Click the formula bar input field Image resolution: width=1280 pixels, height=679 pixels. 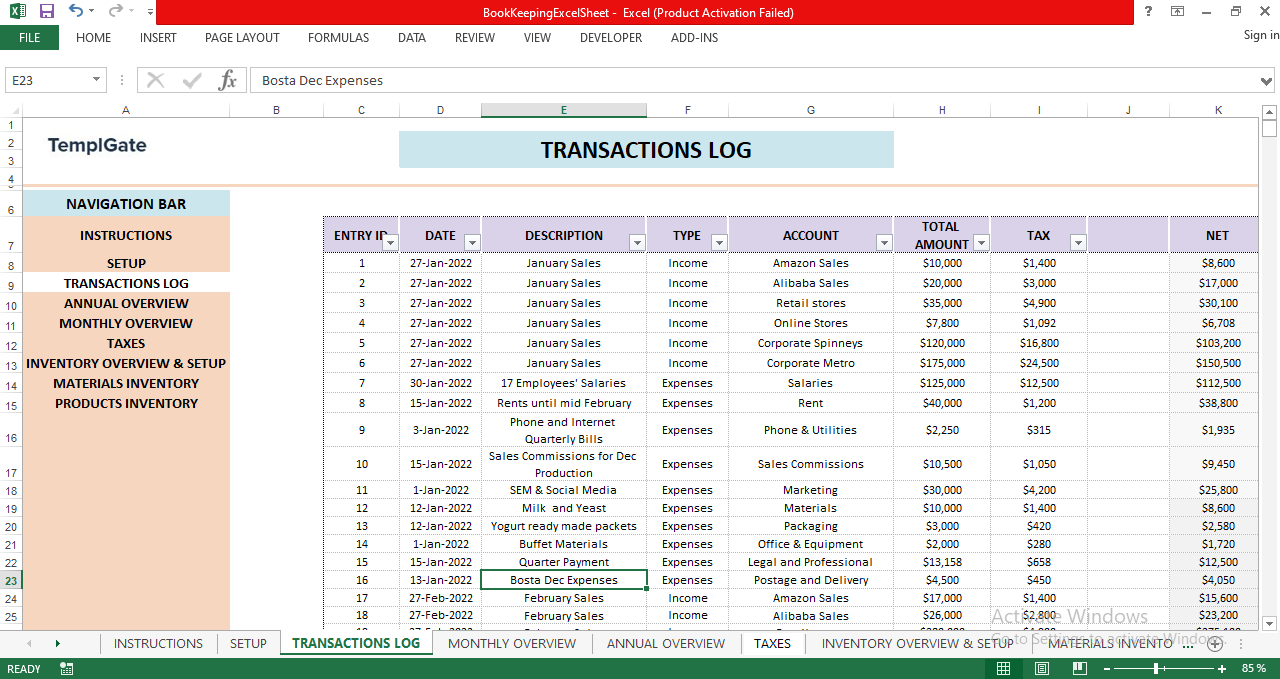click(x=755, y=80)
